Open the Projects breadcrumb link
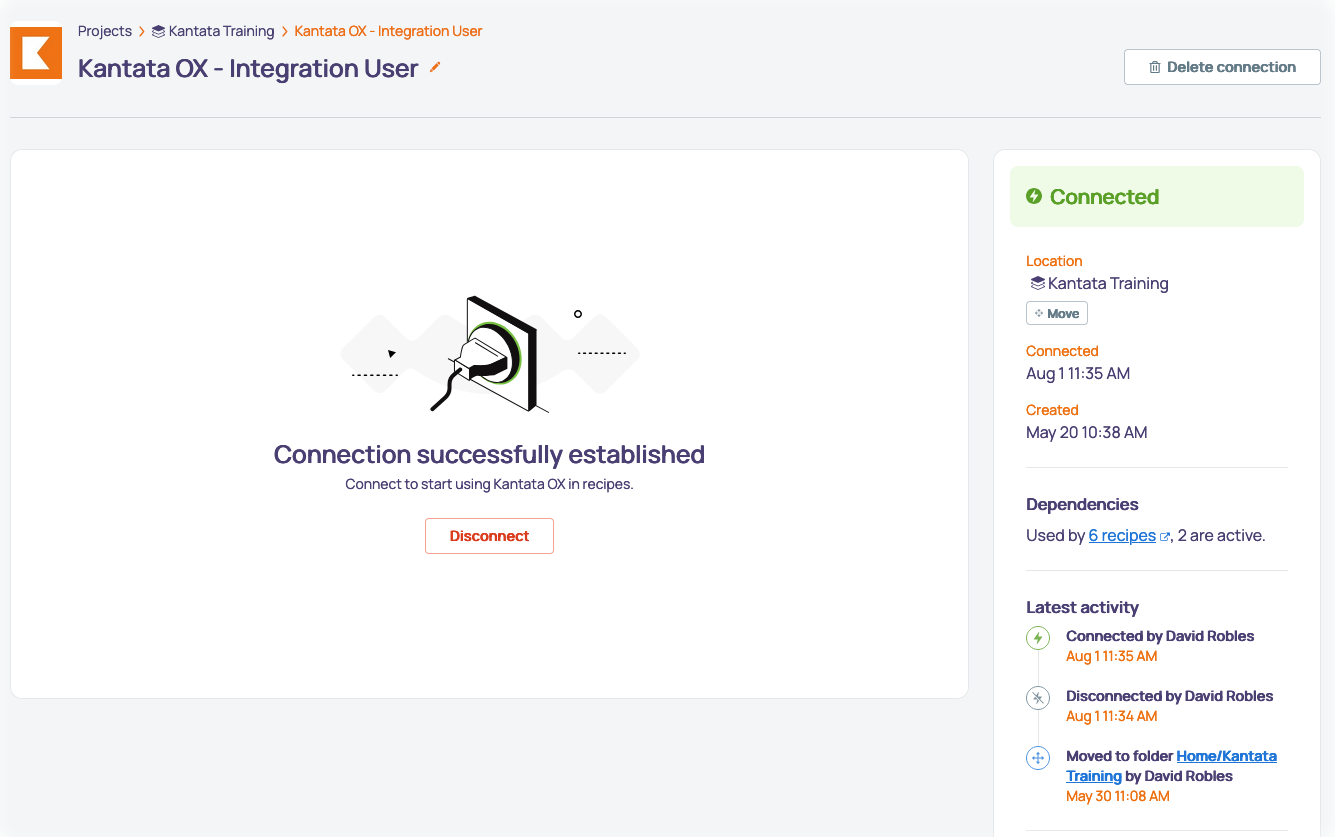The height and width of the screenshot is (837, 1335). point(105,31)
